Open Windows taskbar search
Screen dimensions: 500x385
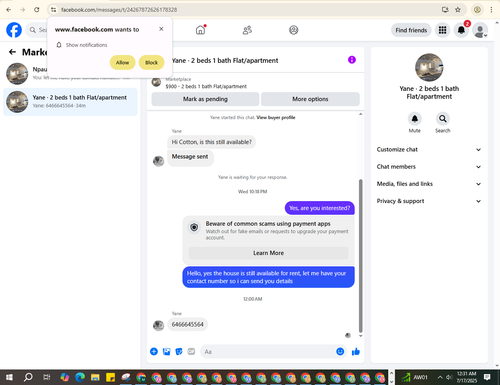(x=28, y=377)
